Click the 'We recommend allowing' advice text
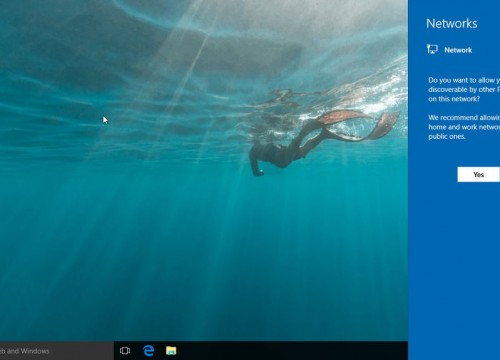Image resolution: width=500 pixels, height=360 pixels. [464, 127]
